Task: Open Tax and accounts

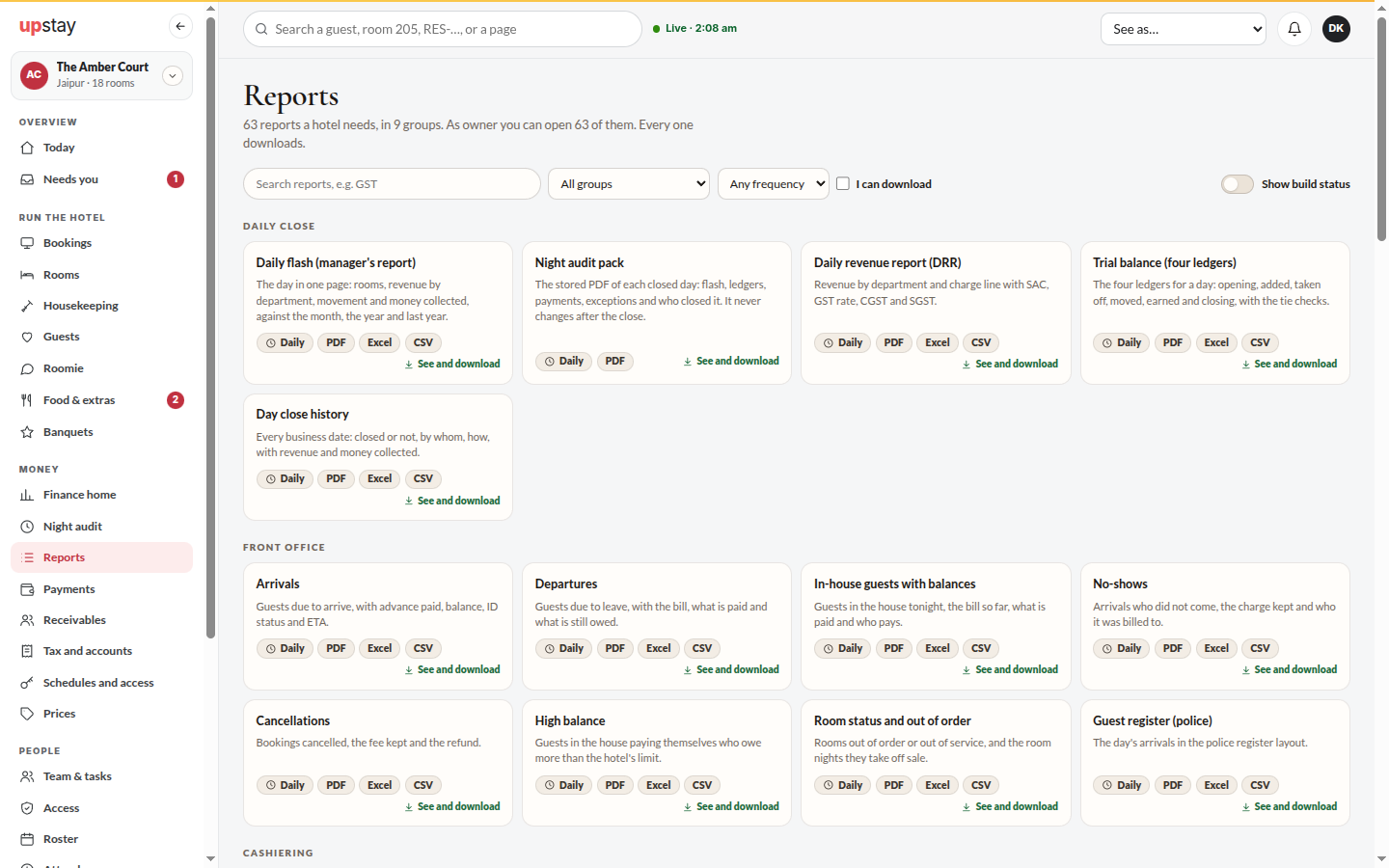Action: coord(101,651)
